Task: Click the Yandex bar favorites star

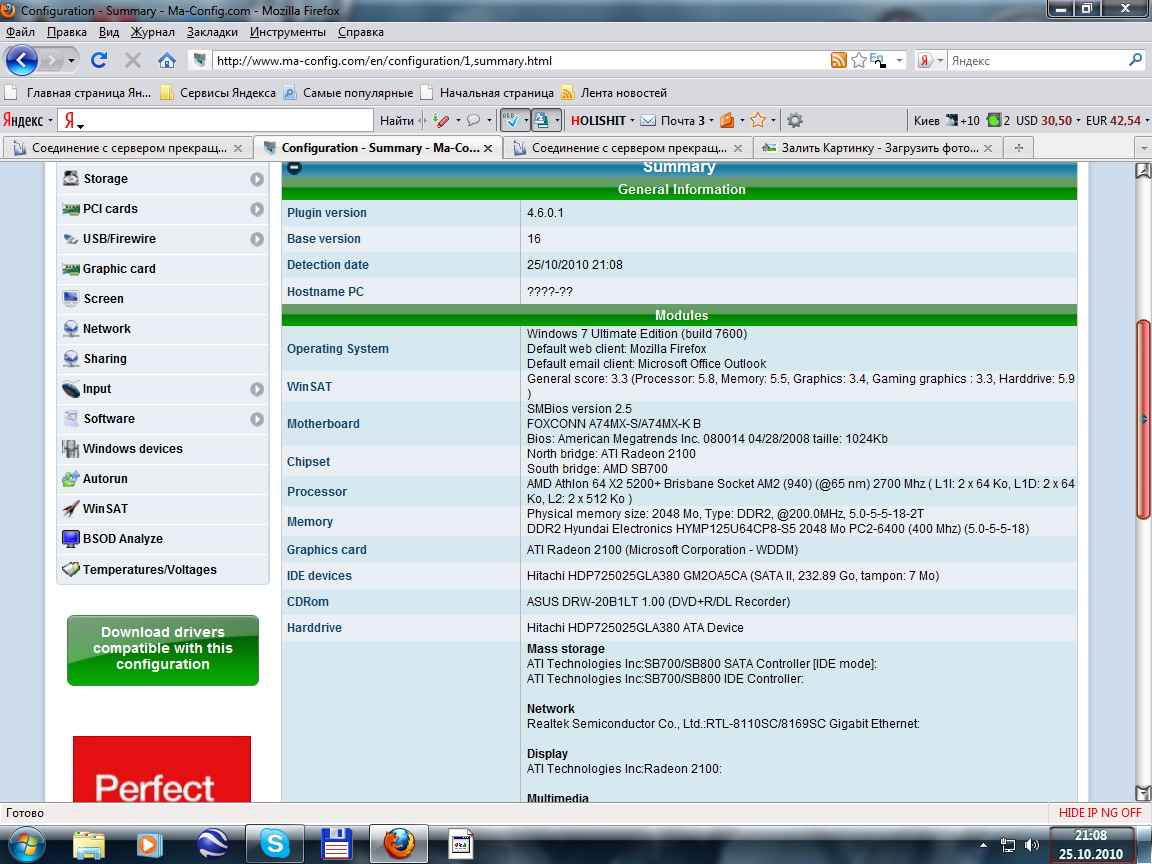Action: [x=758, y=120]
